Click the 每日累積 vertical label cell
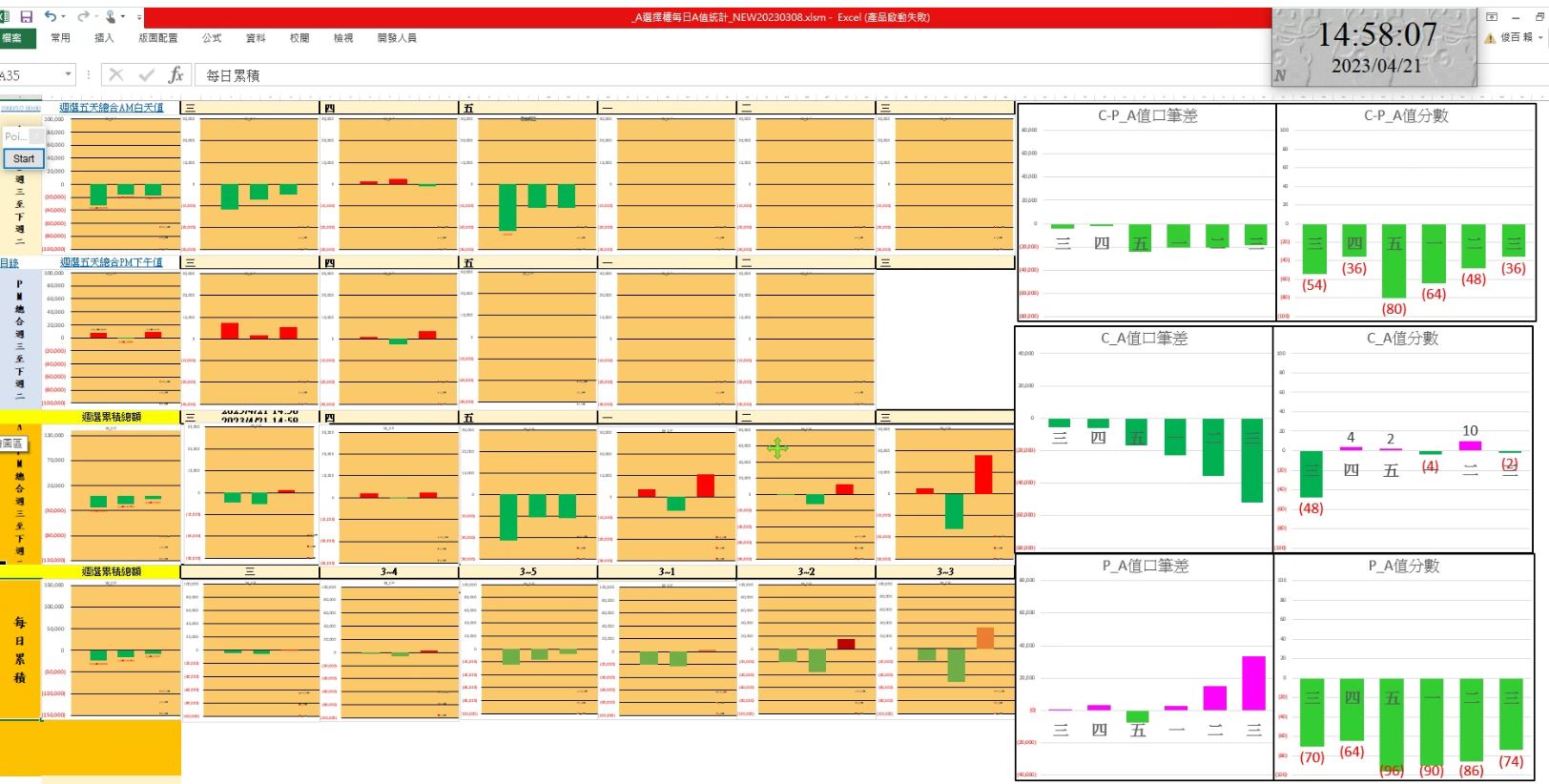This screenshot has width=1549, height=784. [20, 650]
